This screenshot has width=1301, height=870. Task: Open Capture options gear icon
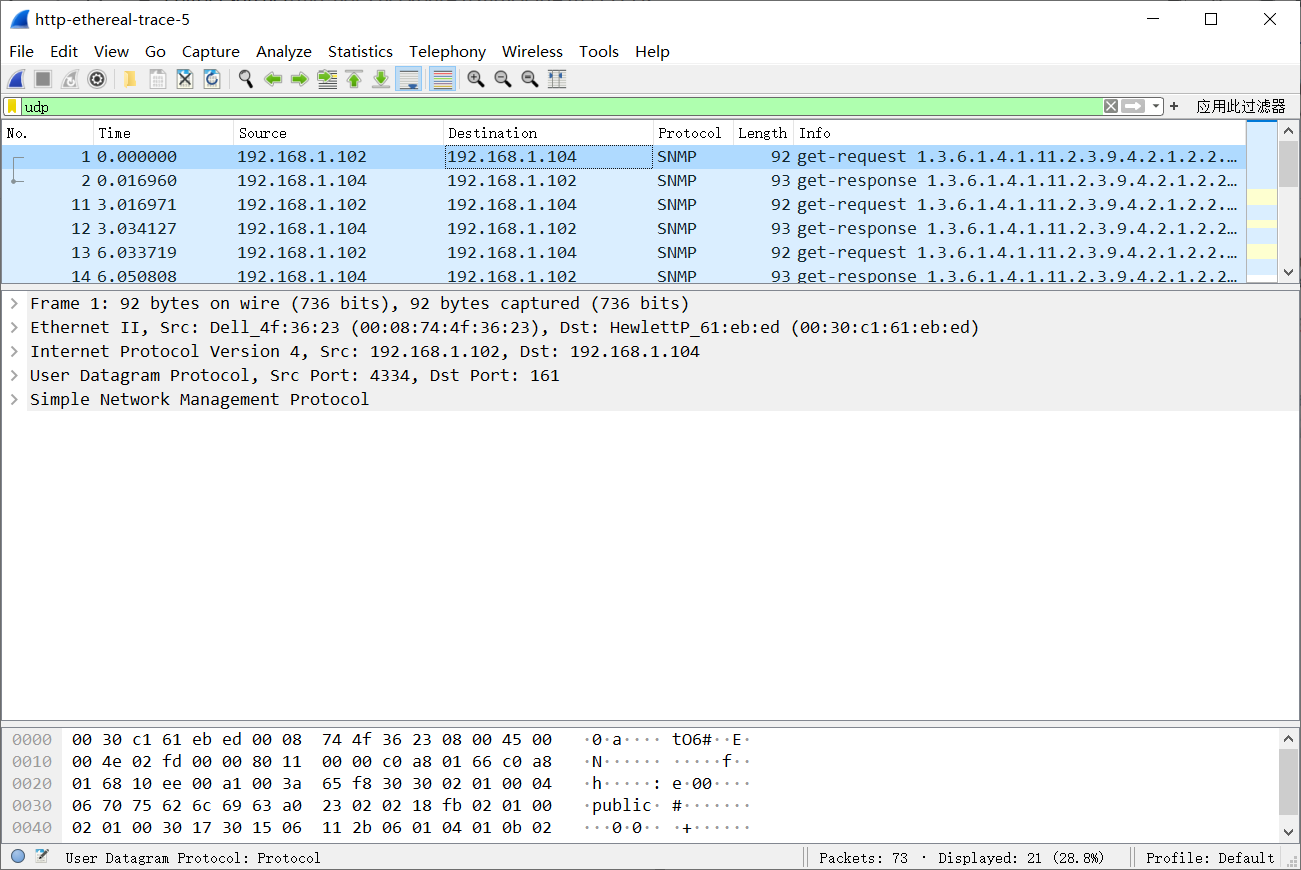pyautogui.click(x=97, y=79)
